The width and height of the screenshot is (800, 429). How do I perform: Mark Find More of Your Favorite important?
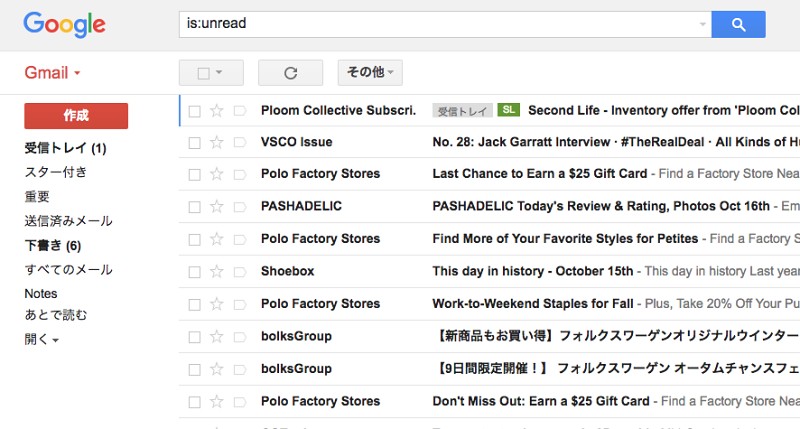pyautogui.click(x=240, y=239)
